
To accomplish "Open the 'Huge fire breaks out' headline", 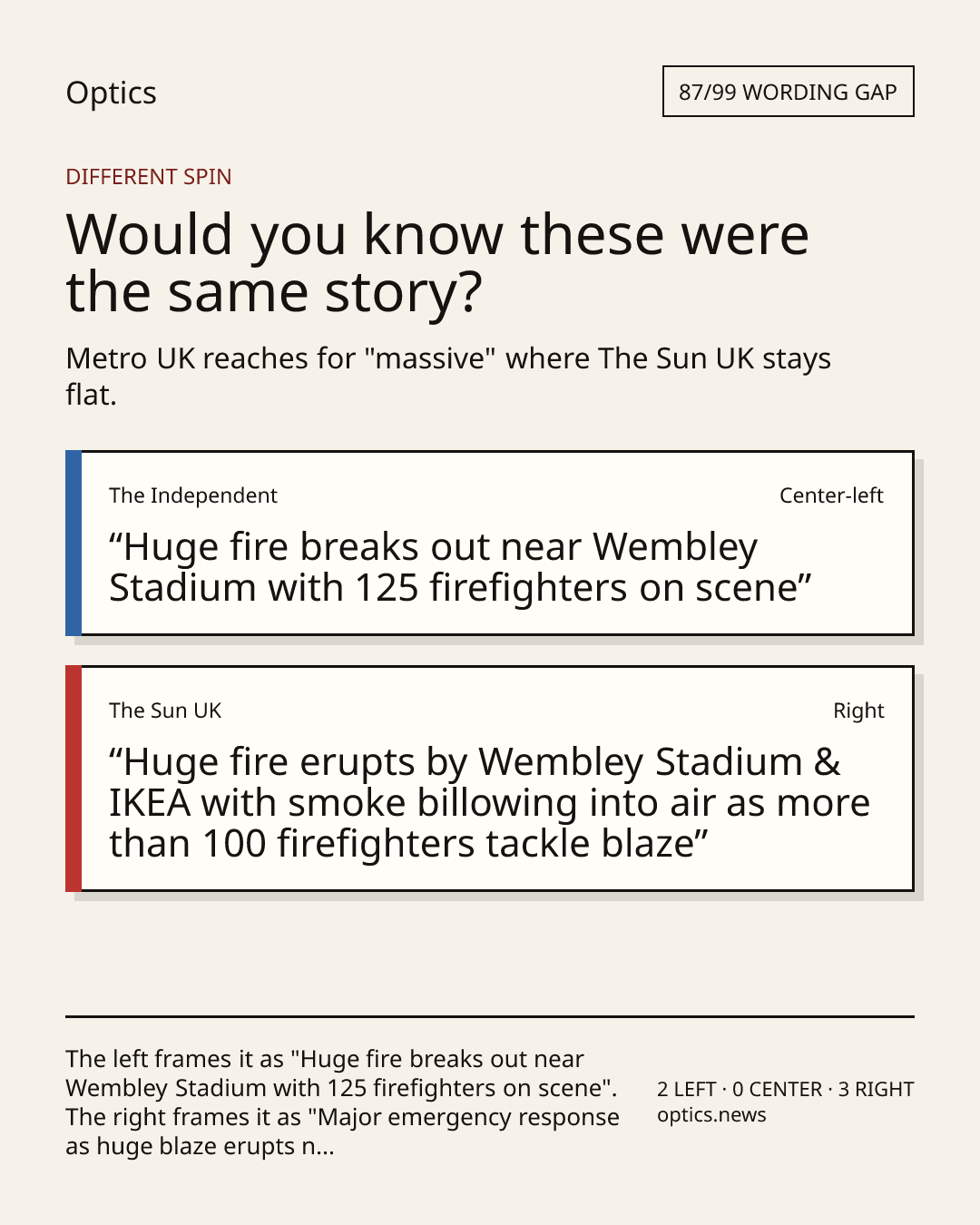I will pos(460,567).
